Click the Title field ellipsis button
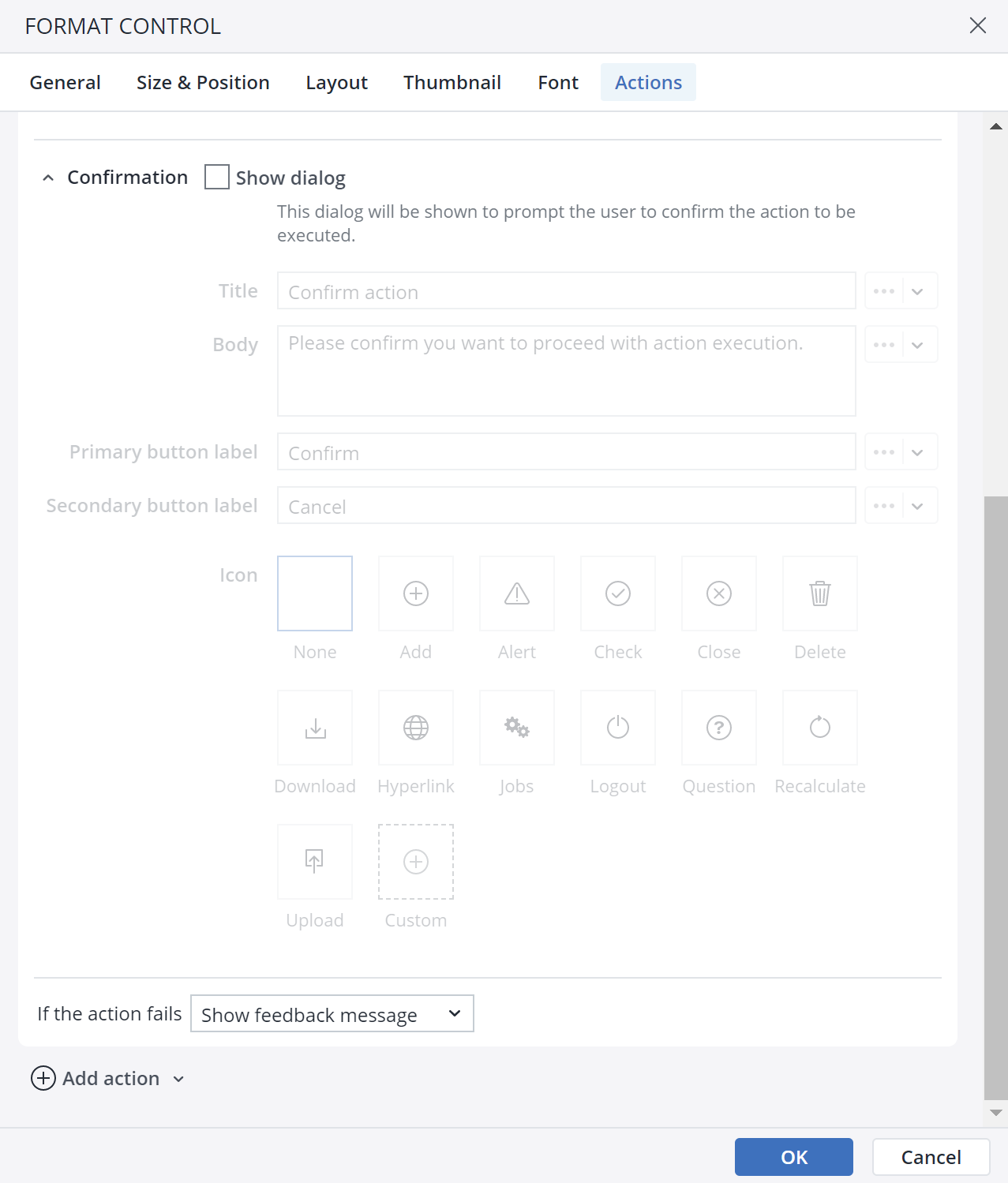This screenshot has width=1008, height=1183. (x=884, y=291)
